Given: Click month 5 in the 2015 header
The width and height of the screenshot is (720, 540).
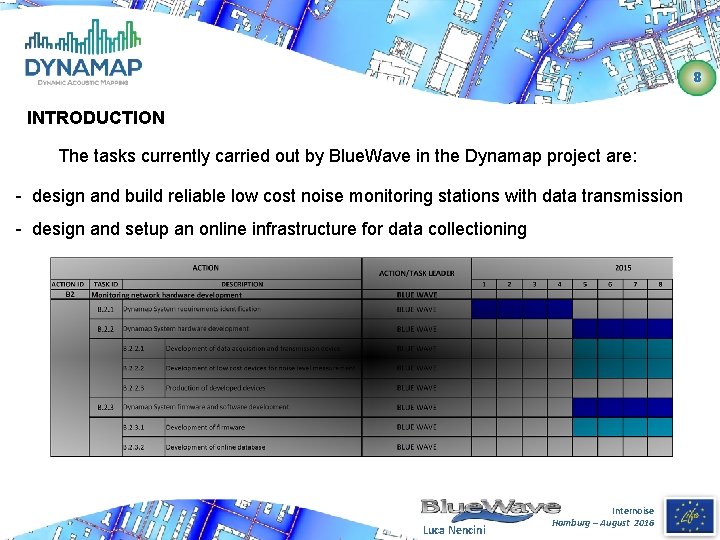Looking at the screenshot, I should pos(585,284).
